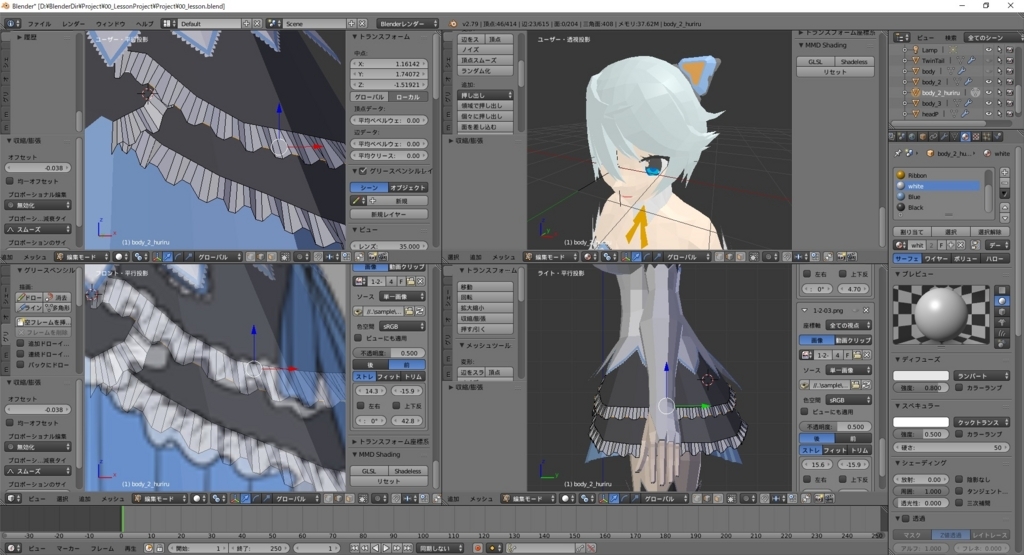Click the 選択解除 deselect button

(x=990, y=232)
